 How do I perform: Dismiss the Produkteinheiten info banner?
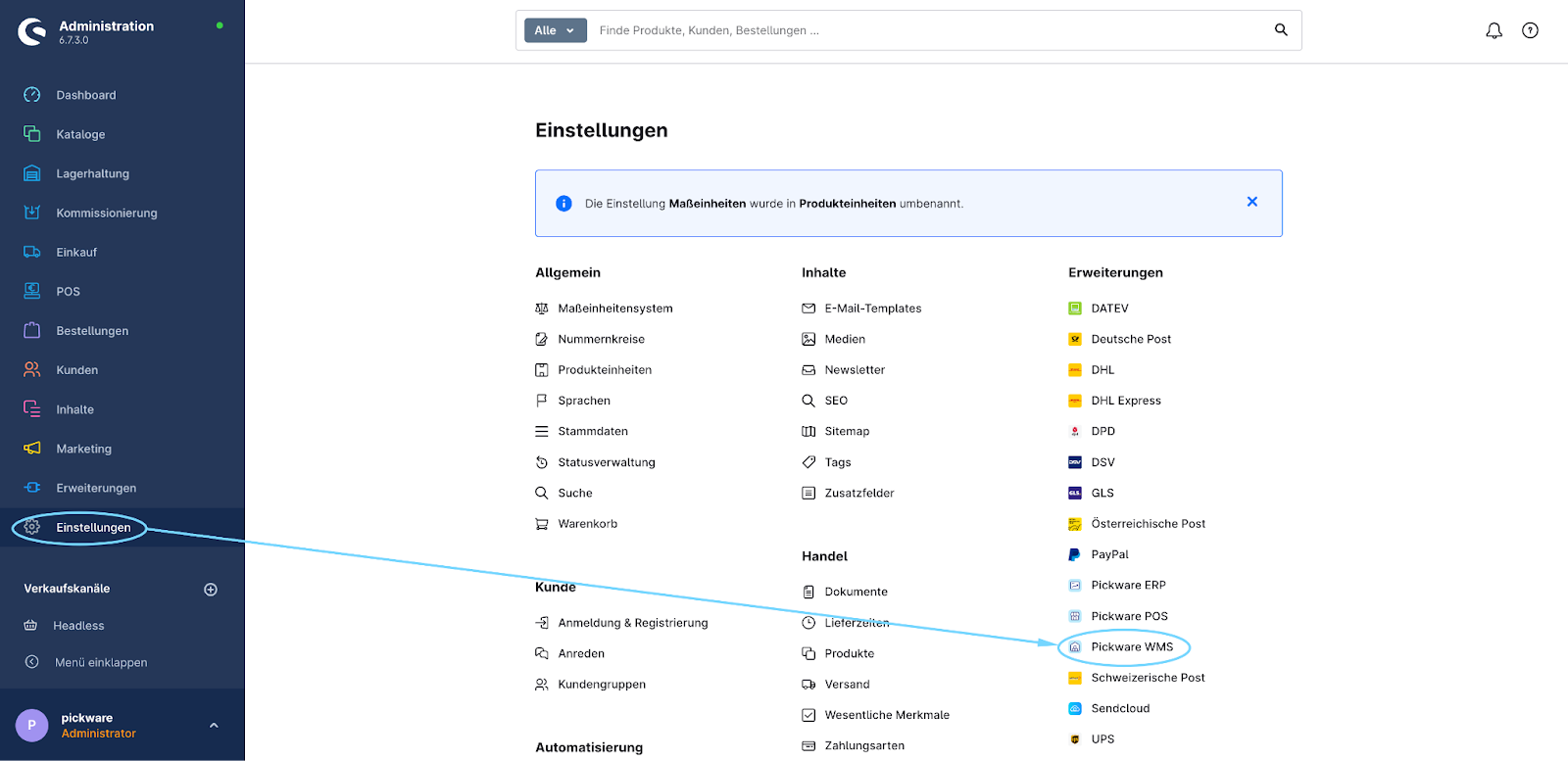pyautogui.click(x=1251, y=202)
